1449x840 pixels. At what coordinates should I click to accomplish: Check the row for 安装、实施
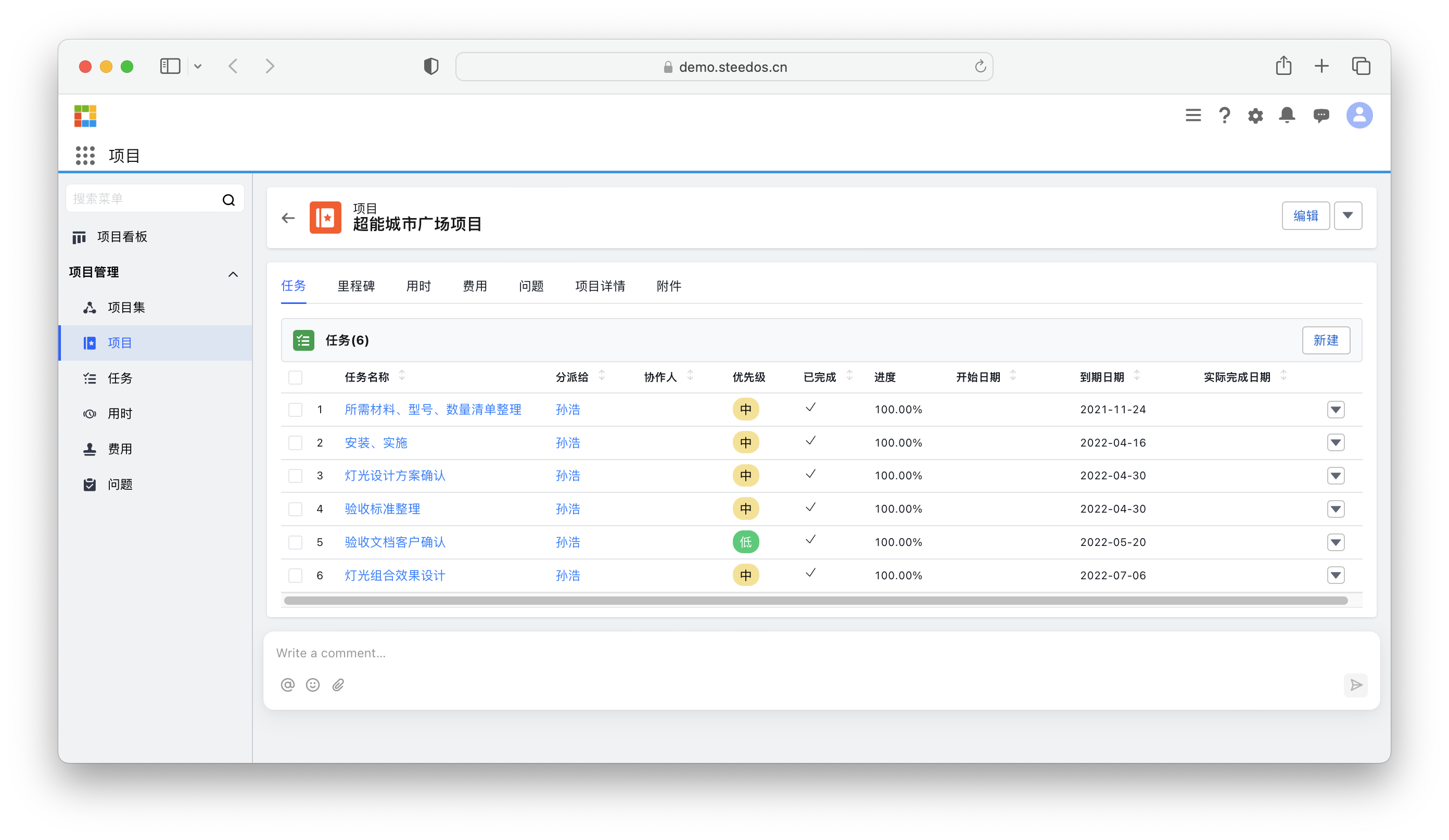(x=295, y=443)
